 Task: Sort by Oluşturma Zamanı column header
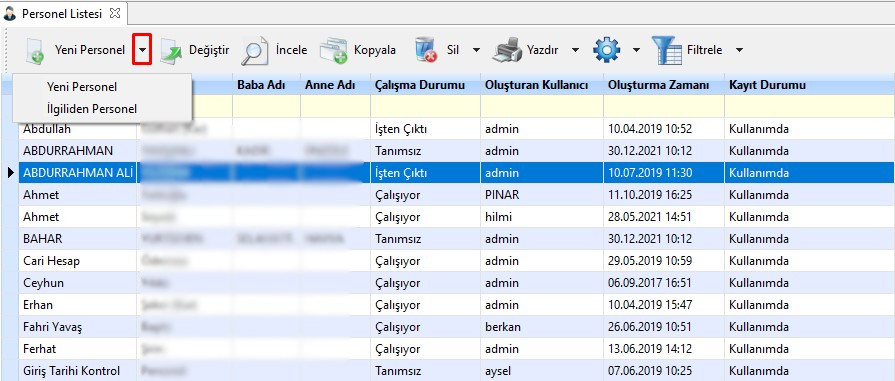[x=664, y=85]
